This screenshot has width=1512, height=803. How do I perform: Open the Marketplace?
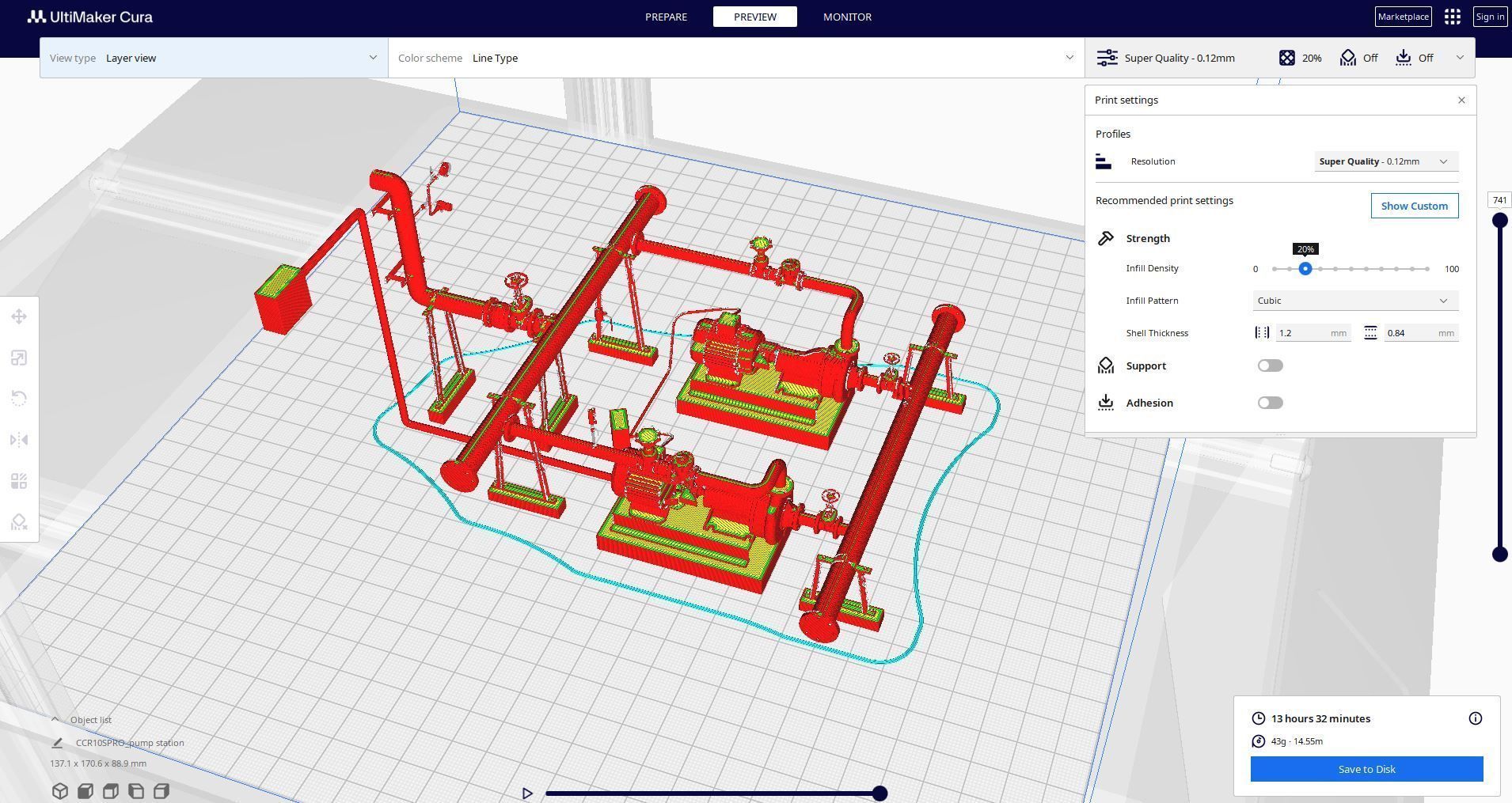click(1403, 17)
